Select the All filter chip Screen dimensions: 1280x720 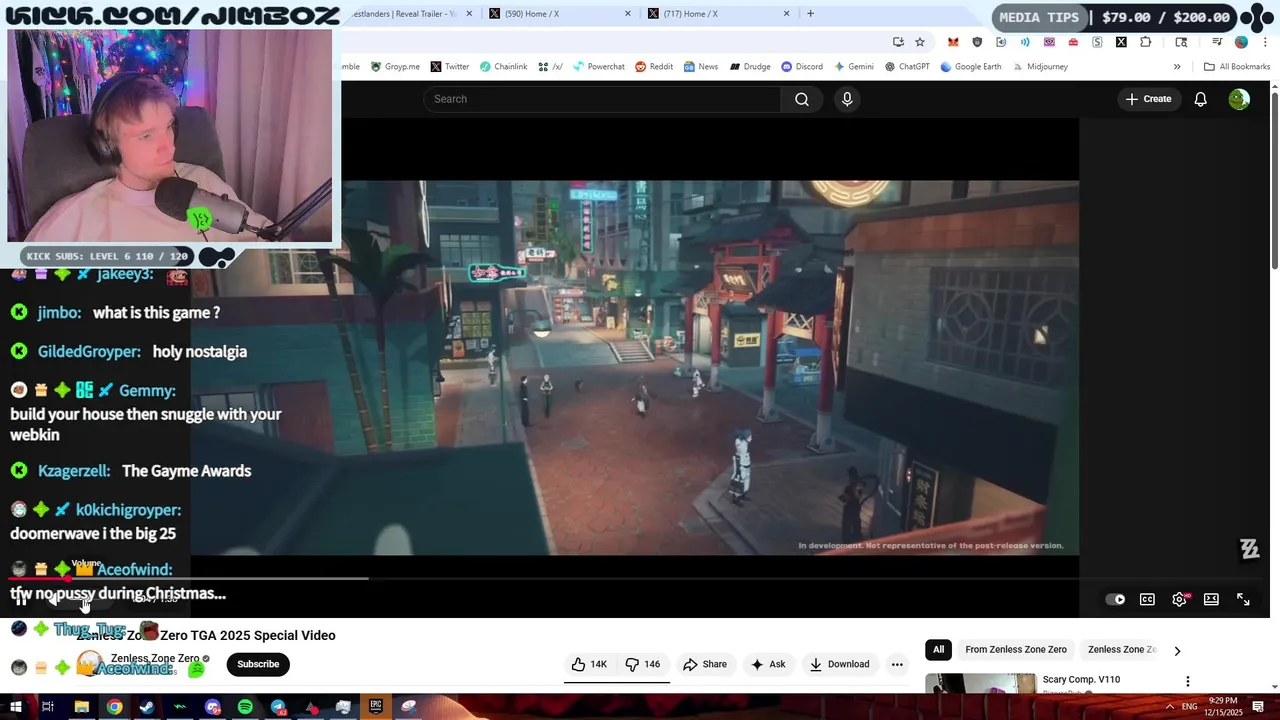point(938,650)
